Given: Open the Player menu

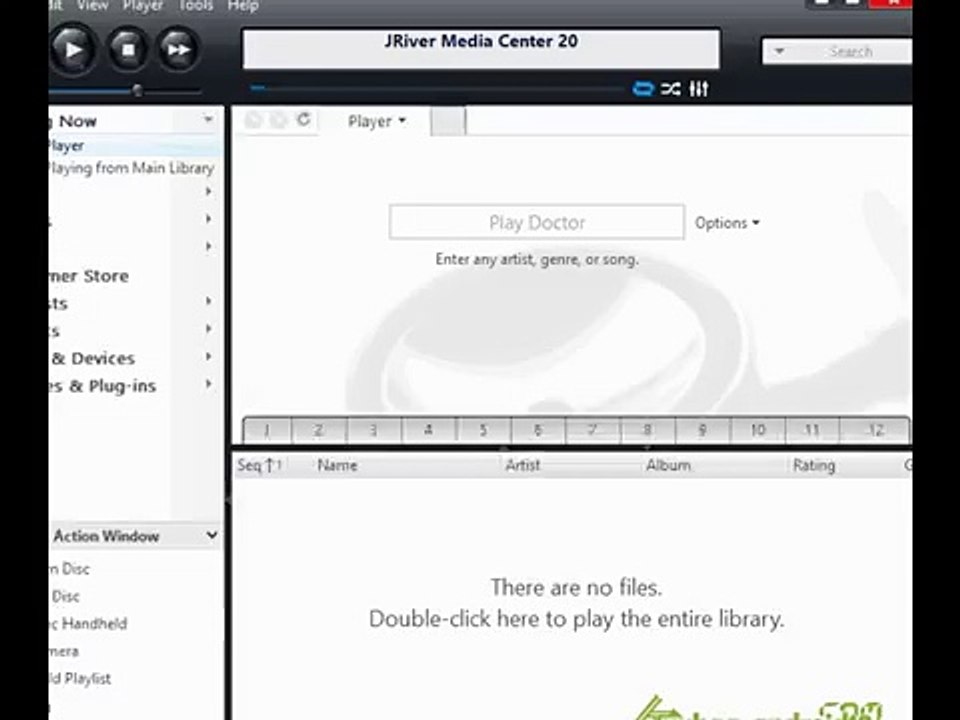Looking at the screenshot, I should coord(143,6).
